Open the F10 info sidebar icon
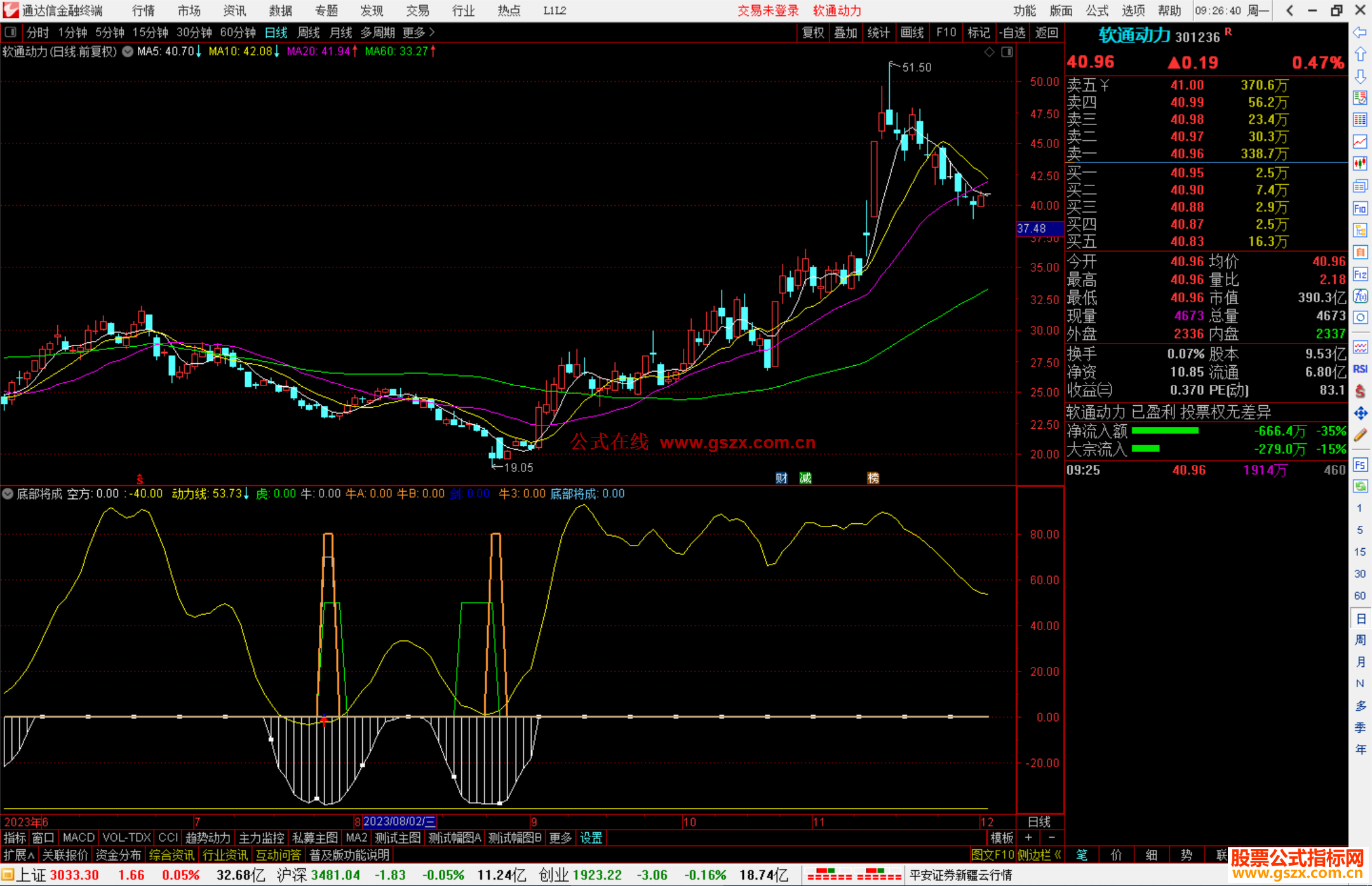 click(1360, 208)
